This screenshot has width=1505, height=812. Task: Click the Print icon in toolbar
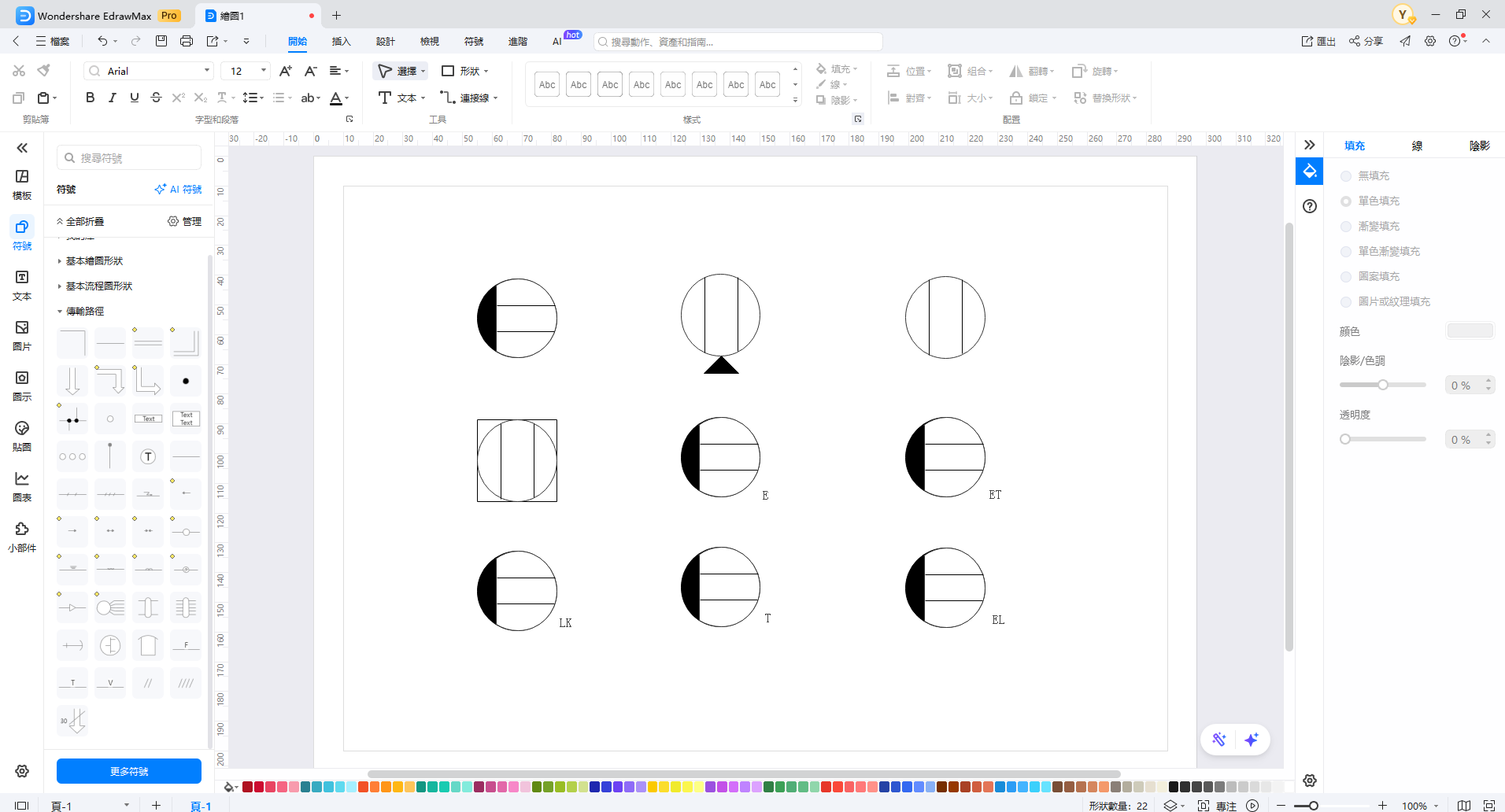187,41
